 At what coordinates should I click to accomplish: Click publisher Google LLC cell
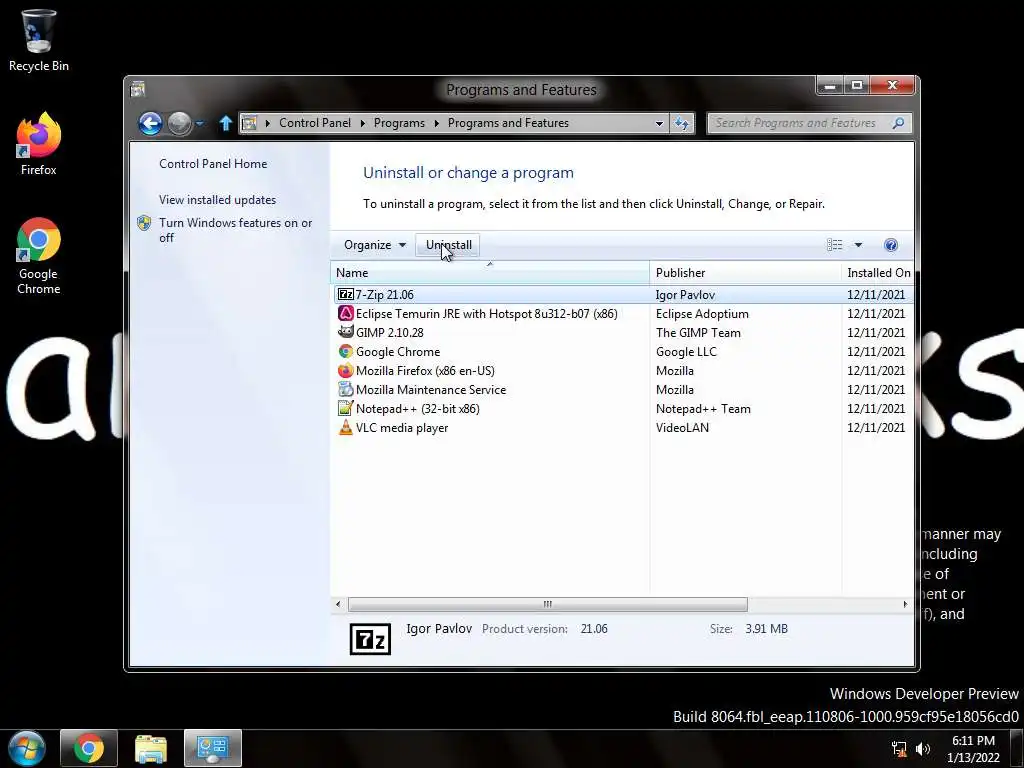click(x=686, y=351)
